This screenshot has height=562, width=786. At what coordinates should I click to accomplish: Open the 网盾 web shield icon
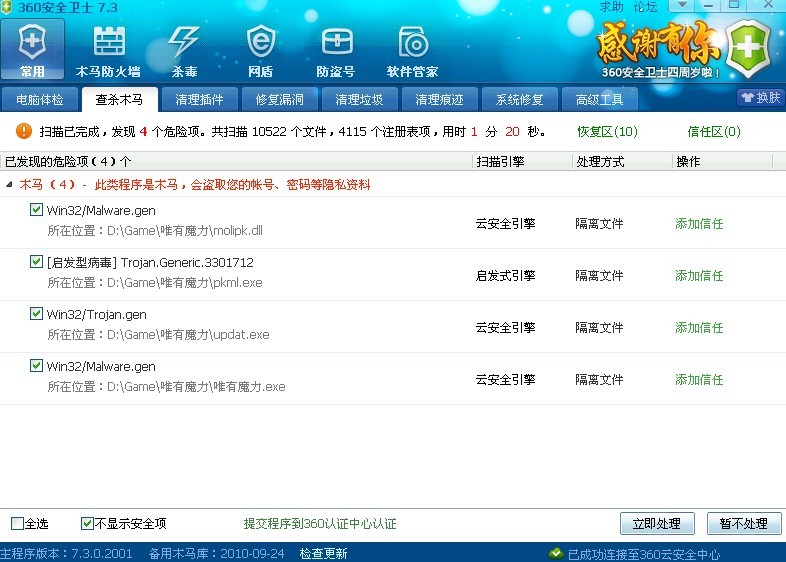[260, 50]
